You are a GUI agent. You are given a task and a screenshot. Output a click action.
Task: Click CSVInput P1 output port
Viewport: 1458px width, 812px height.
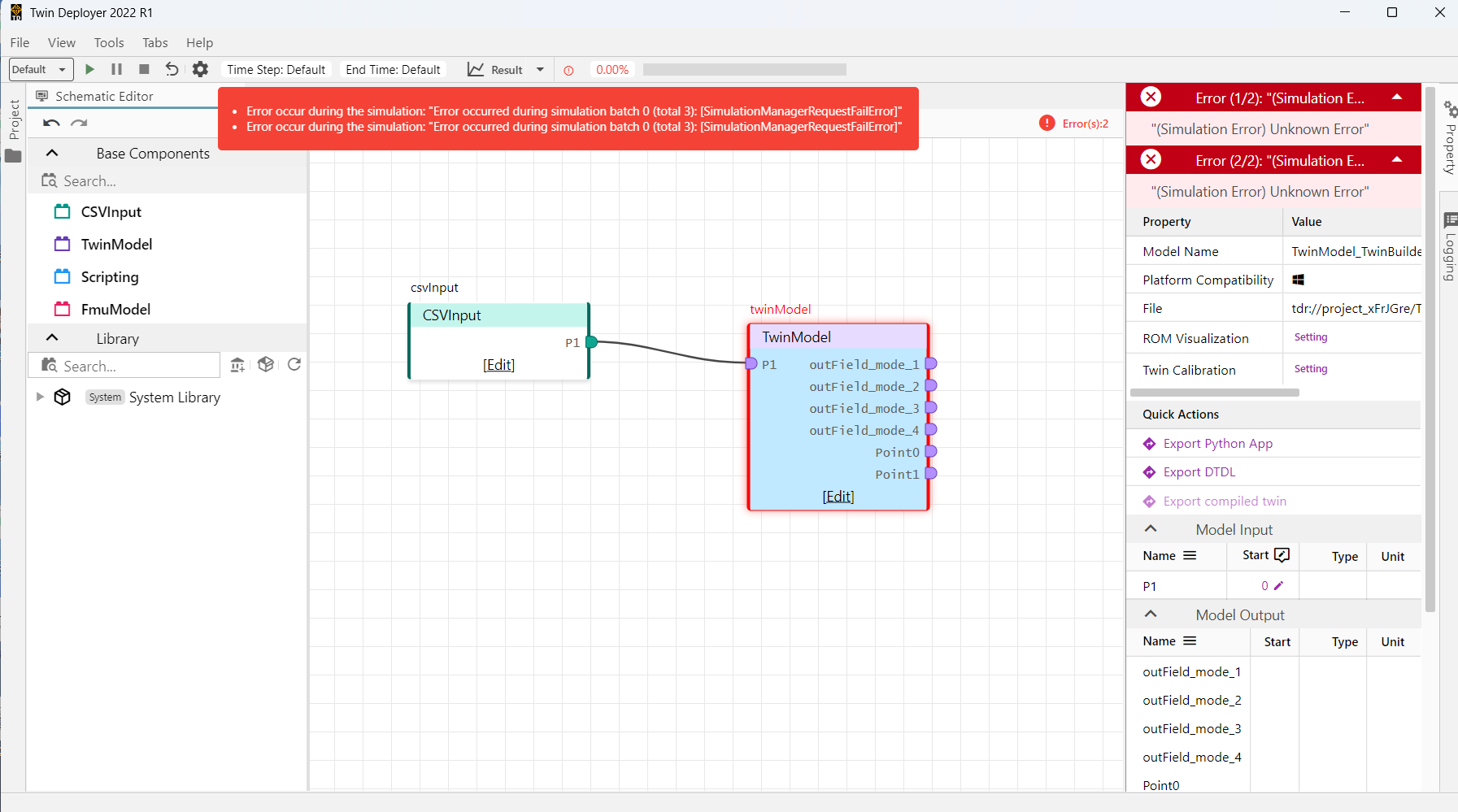tap(592, 342)
